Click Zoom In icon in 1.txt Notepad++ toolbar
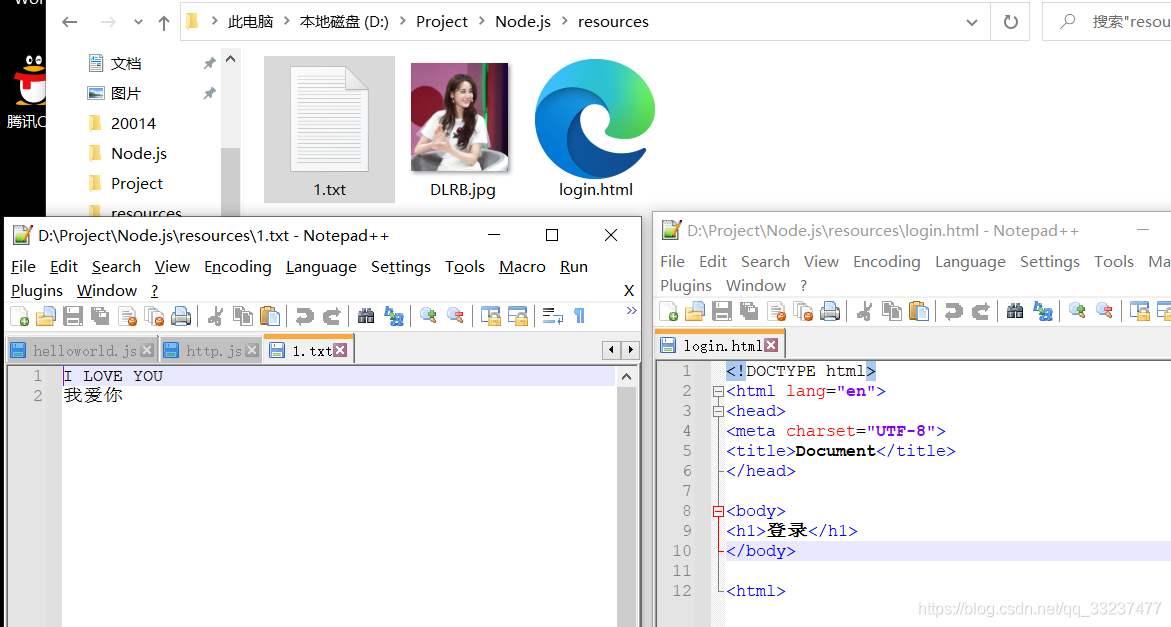Screen dimensions: 1171x627 point(428,316)
